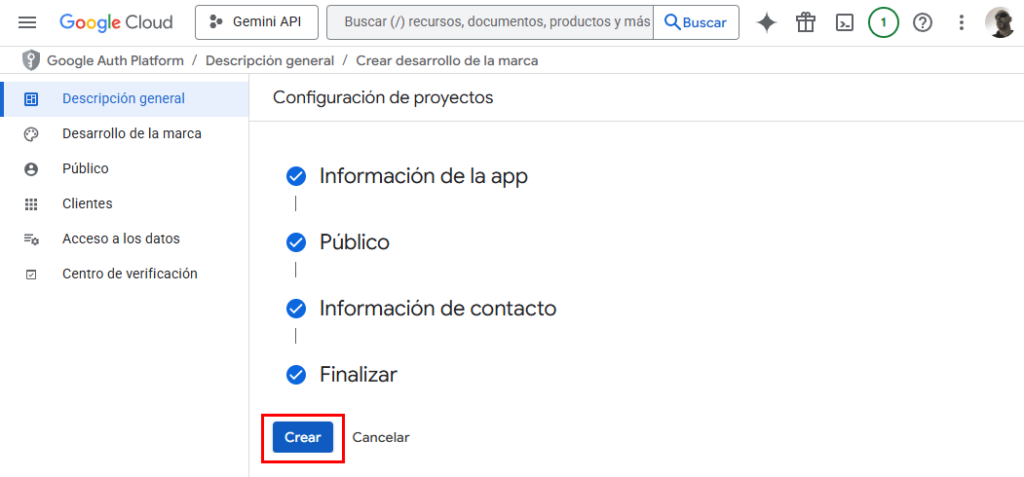Open Clientes in the sidebar
Screen dimensions: 1024x477
pos(87,204)
